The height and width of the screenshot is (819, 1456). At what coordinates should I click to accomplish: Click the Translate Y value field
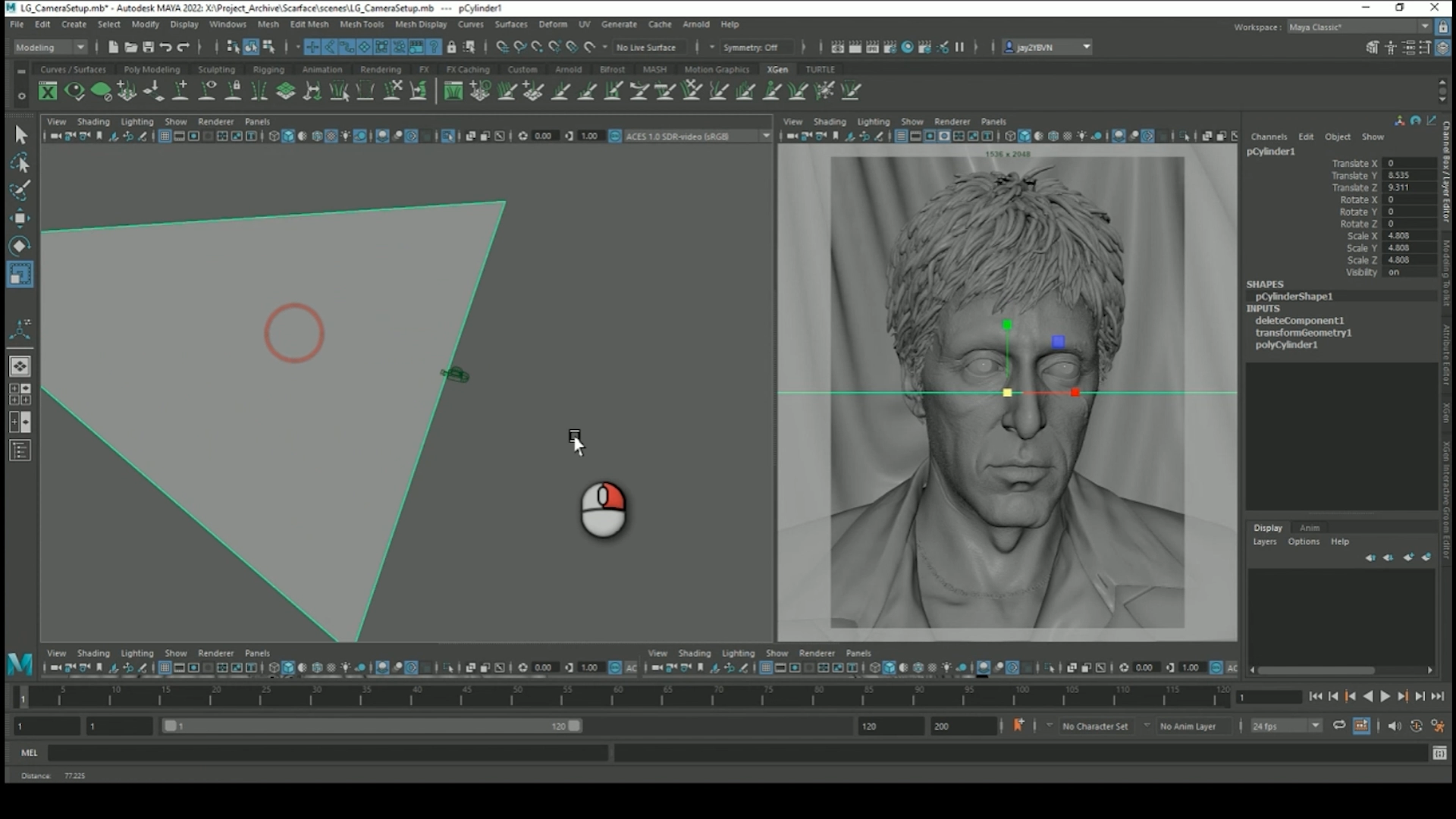(x=1408, y=175)
